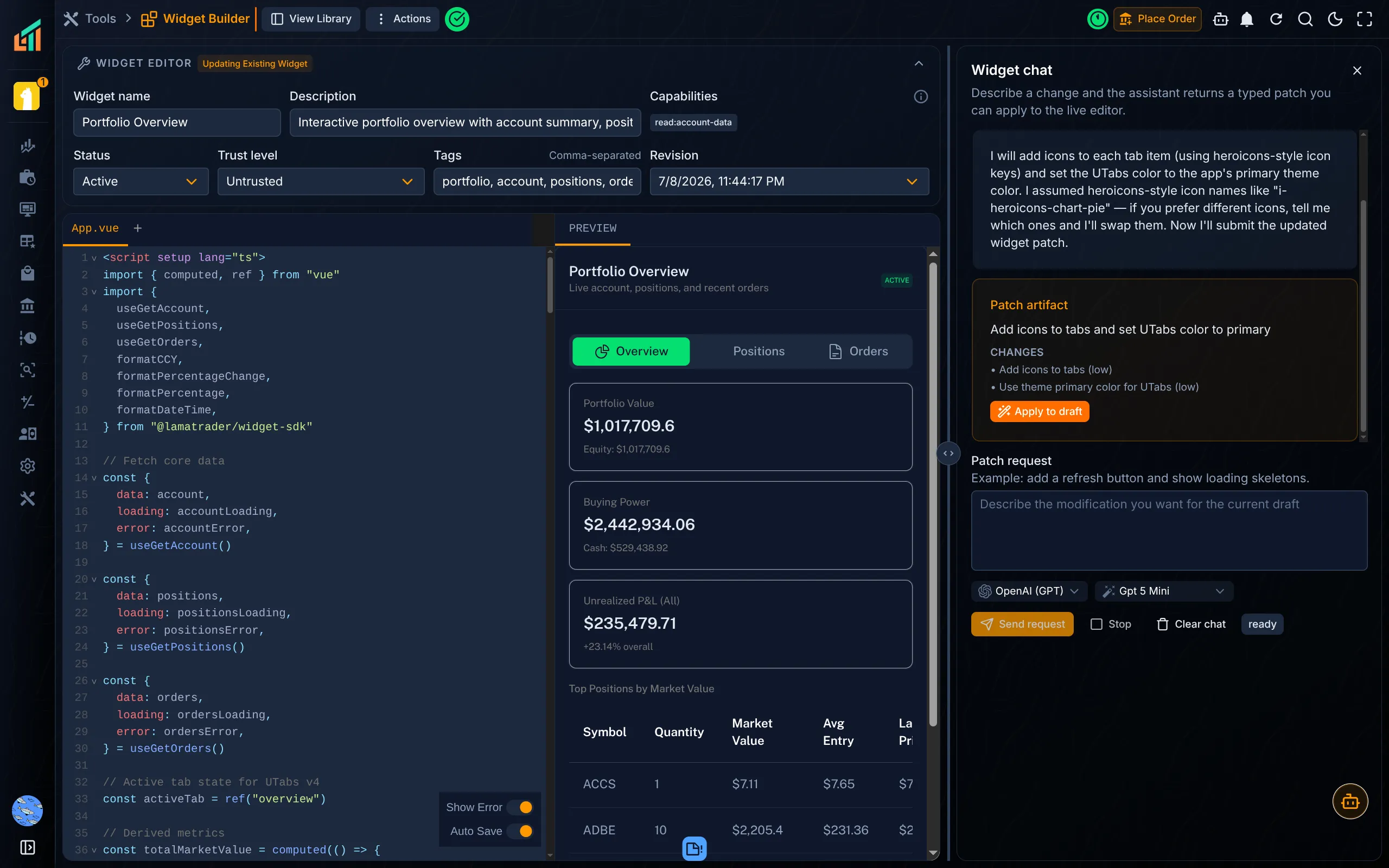Collapse code fold at line 1
The height and width of the screenshot is (868, 1389).
click(94, 258)
